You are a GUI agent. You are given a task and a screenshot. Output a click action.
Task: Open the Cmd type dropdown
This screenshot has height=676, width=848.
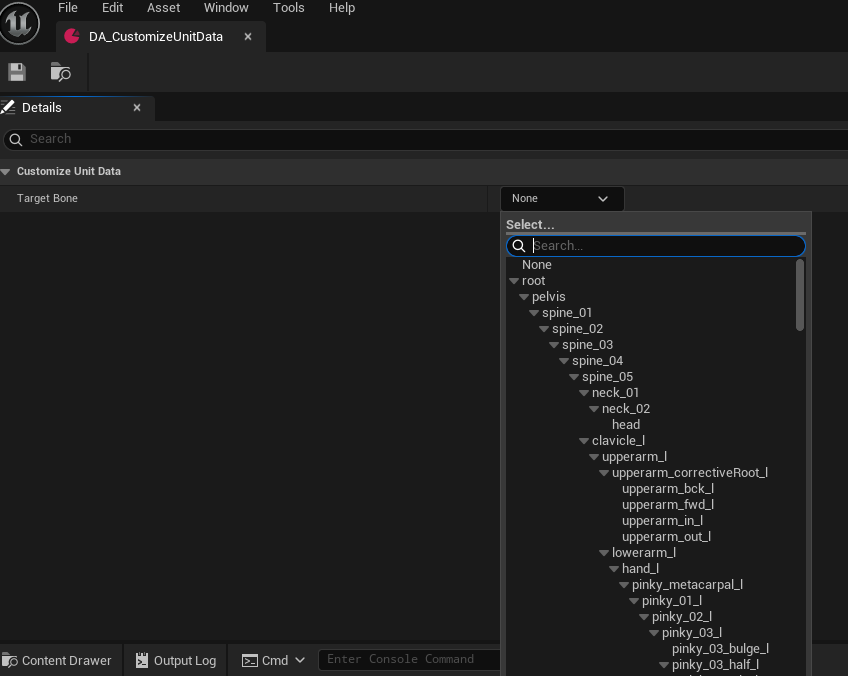(x=274, y=660)
